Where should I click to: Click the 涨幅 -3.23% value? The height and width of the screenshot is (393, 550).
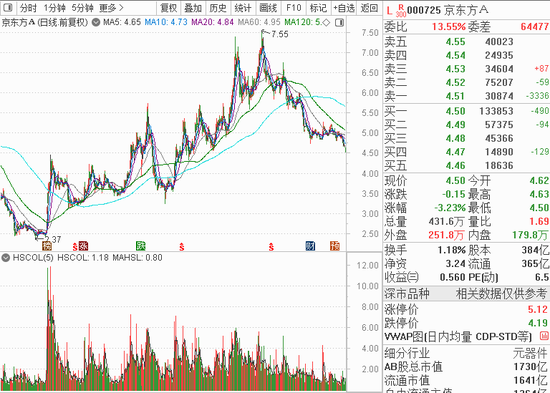click(450, 208)
